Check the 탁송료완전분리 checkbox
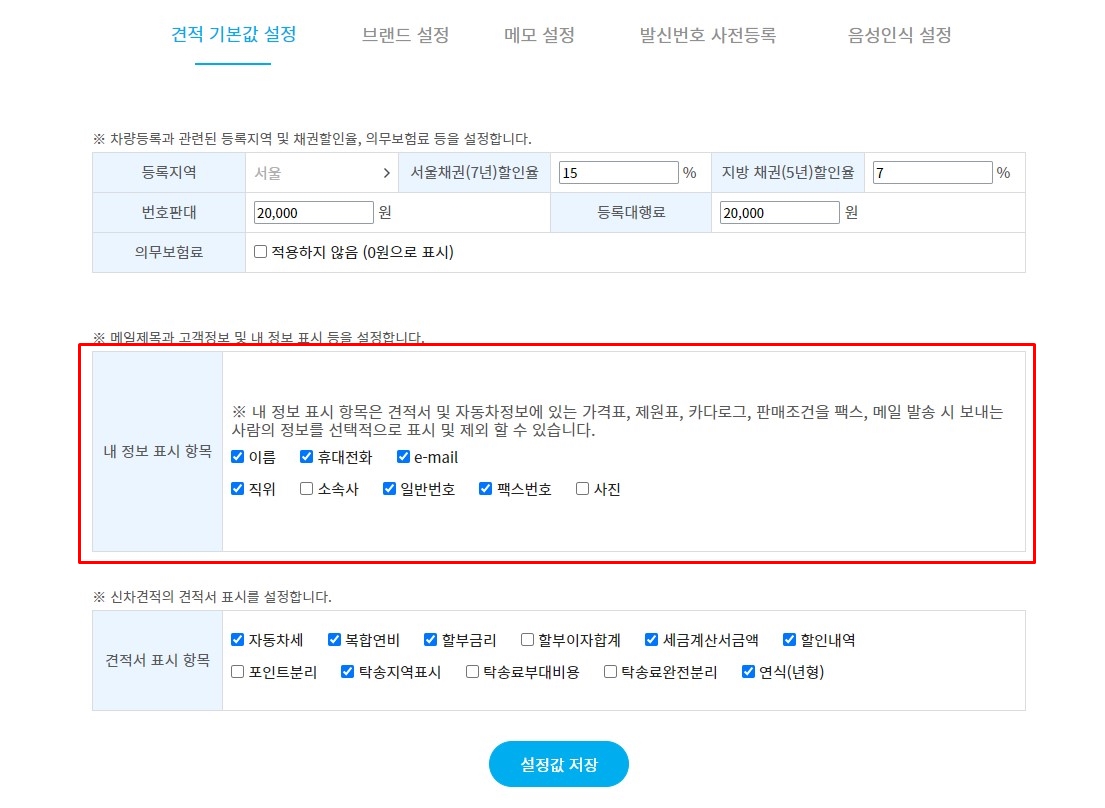The width and height of the screenshot is (1105, 808). tap(610, 671)
